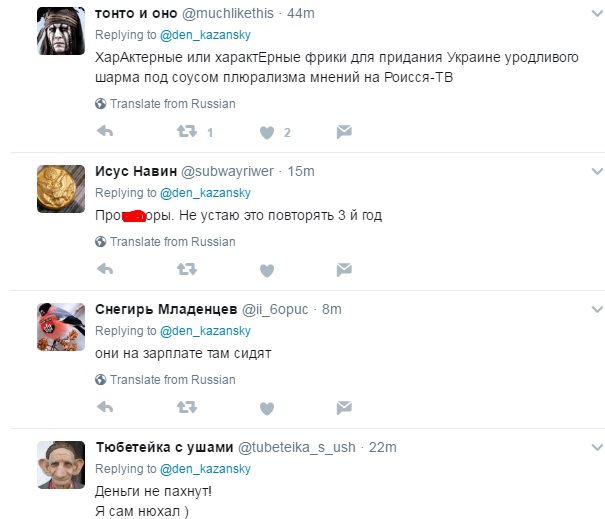This screenshot has height=519, width=605.
Task: Retweet the Снегирь Младенцев tweet
Action: [187, 407]
